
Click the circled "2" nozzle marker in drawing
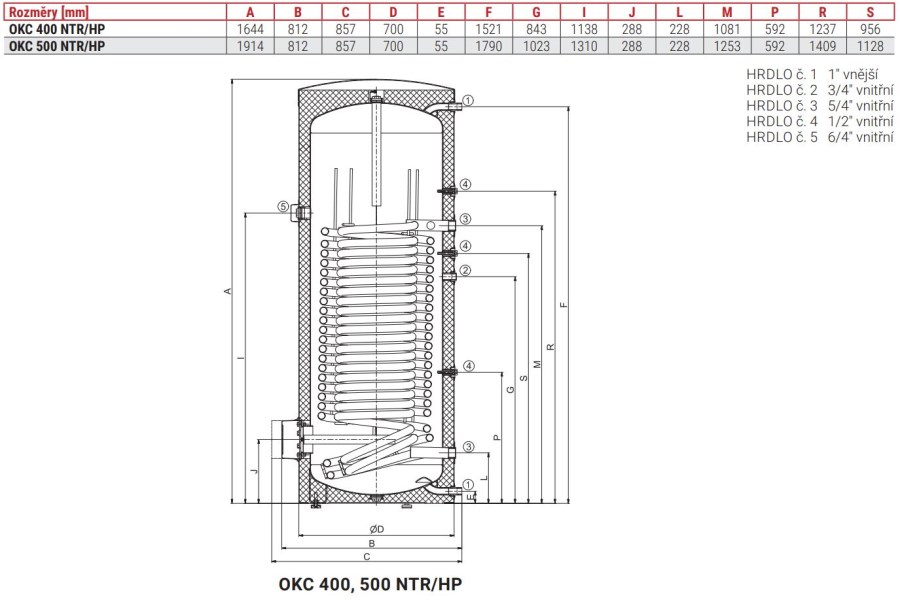click(465, 270)
